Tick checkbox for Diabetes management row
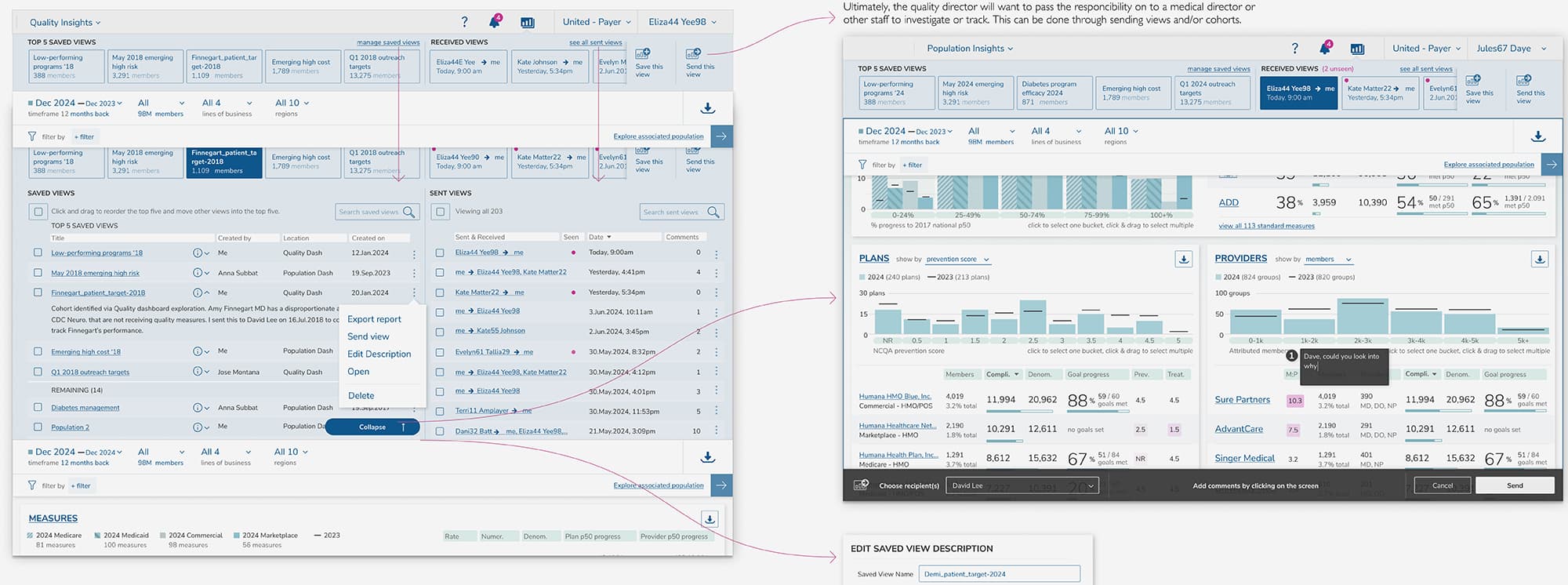Screen dimensions: 1568x585 (x=38, y=407)
